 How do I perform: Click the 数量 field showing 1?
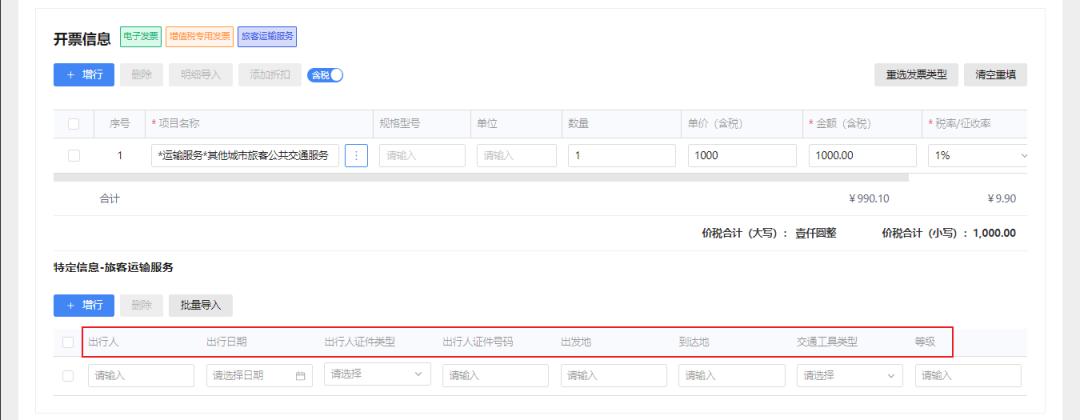pos(622,156)
